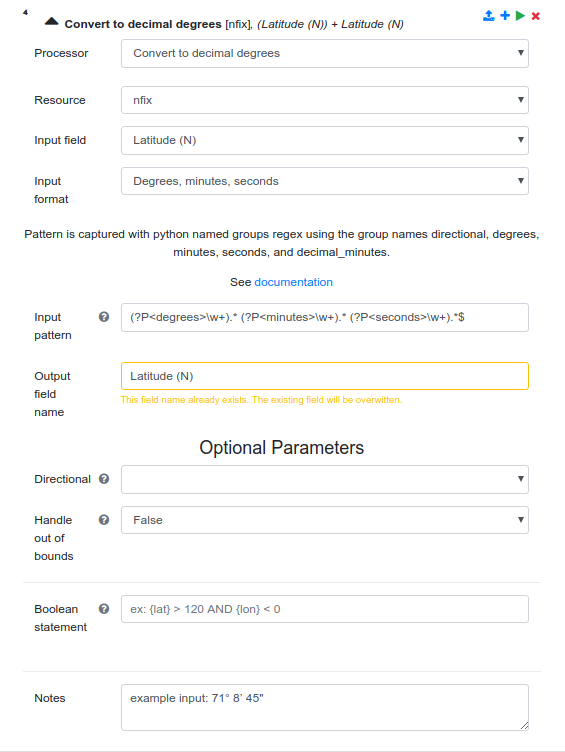Open the Resource dropdown showing nfix
565x752 pixels.
tap(325, 100)
